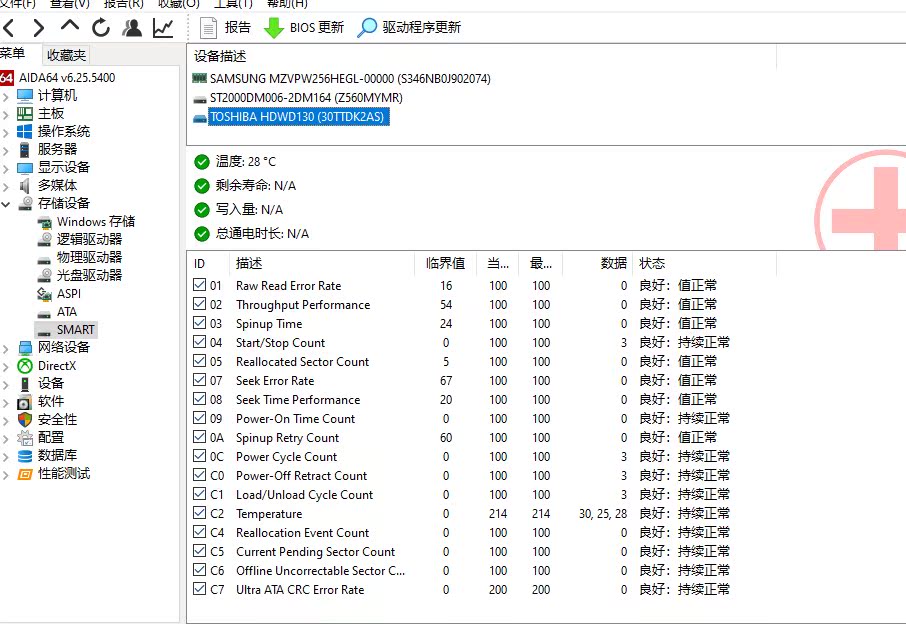Open 光盘驱动器 tree icon
Viewport: 906px width, 624px height.
tap(44, 275)
